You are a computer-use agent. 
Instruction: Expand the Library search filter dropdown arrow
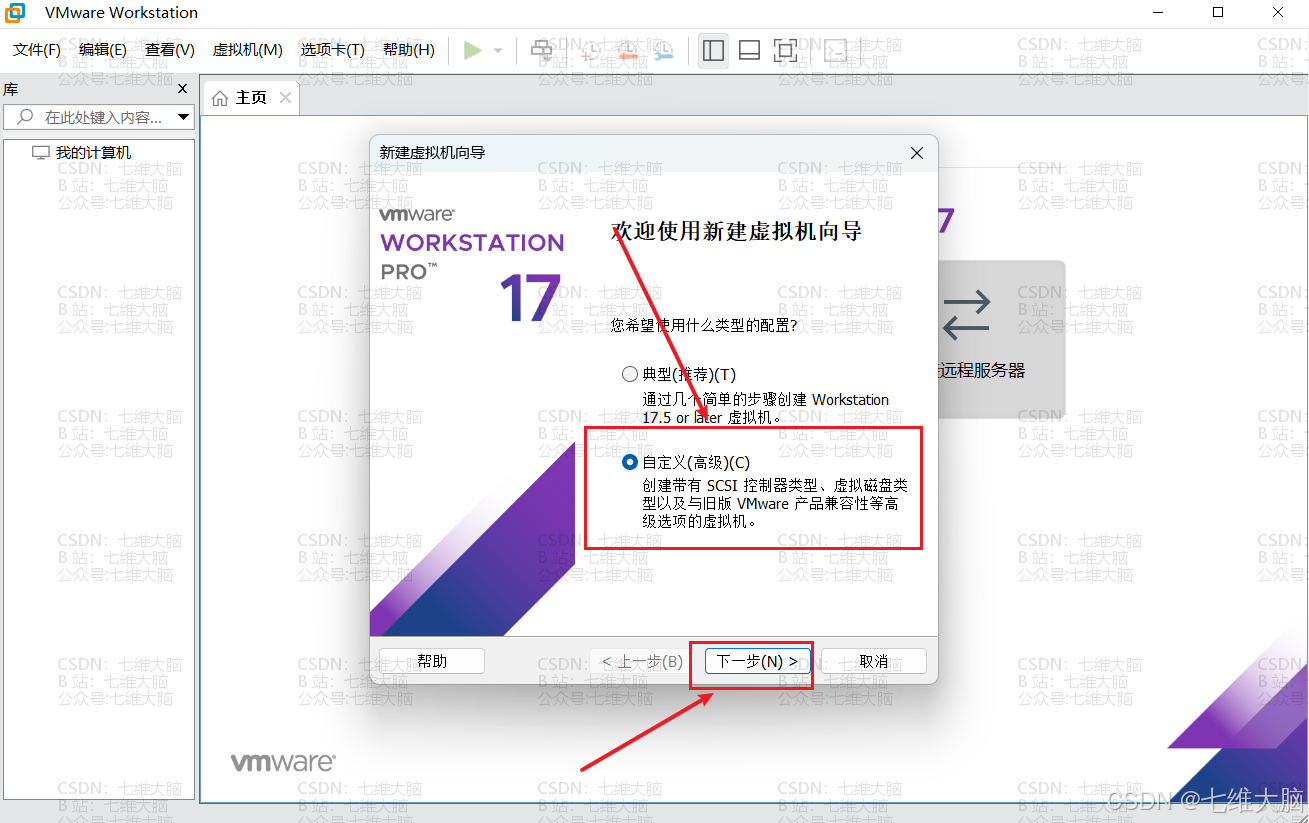tap(183, 117)
